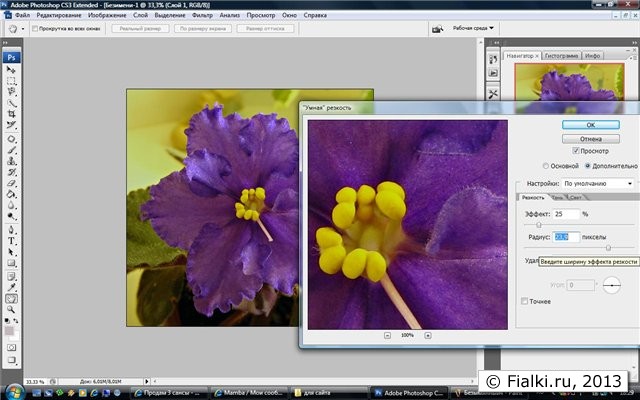Click the Эффект amount slider handle
This screenshot has height=400, width=640.
tap(540, 225)
